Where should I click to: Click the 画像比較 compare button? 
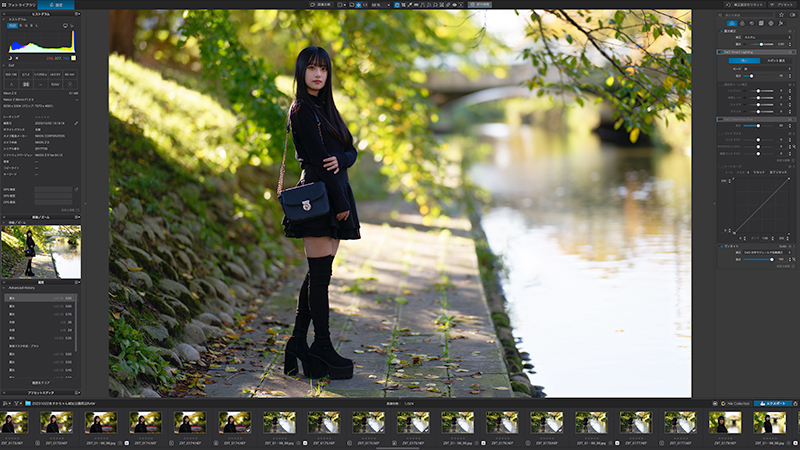click(x=321, y=5)
